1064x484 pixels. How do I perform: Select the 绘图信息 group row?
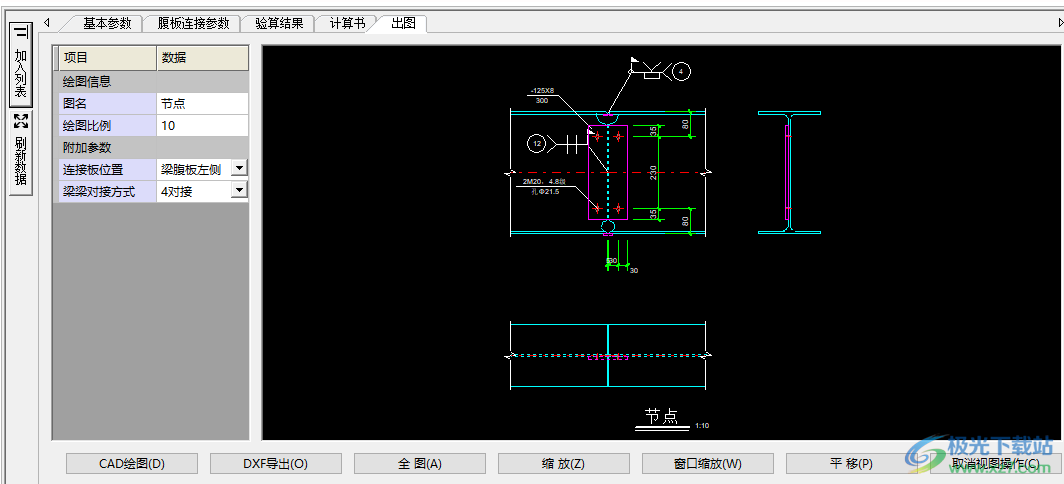(x=153, y=82)
